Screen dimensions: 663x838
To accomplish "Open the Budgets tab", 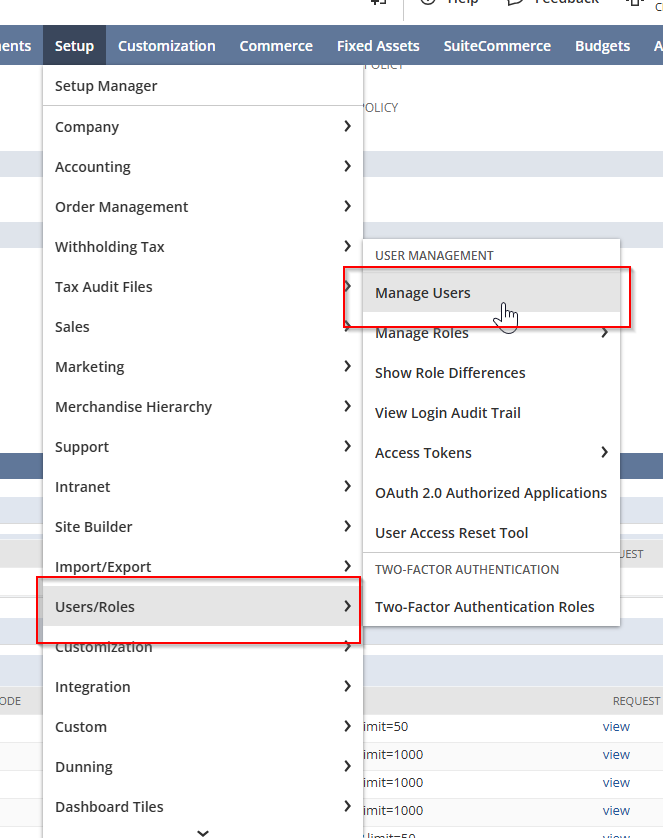I will click(602, 45).
